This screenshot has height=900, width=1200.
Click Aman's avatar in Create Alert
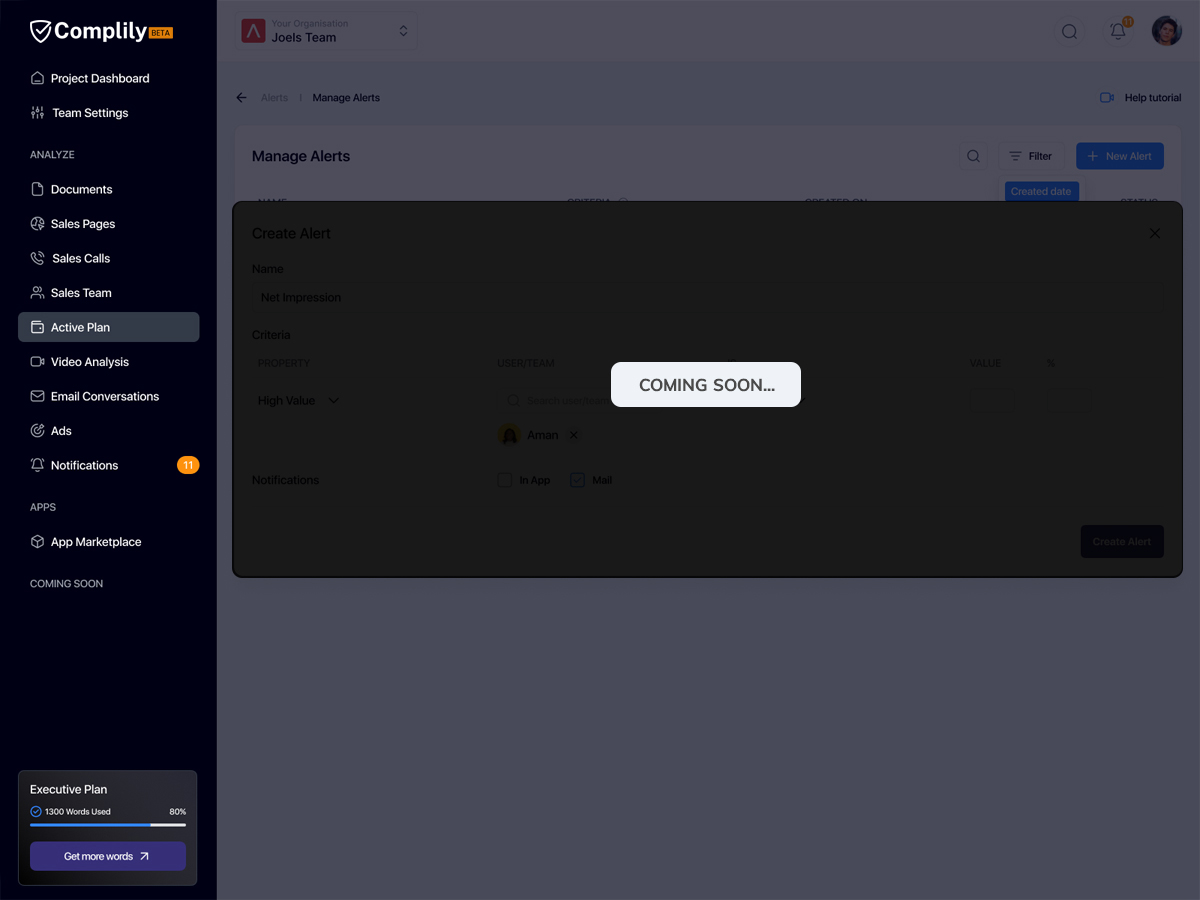(x=509, y=435)
